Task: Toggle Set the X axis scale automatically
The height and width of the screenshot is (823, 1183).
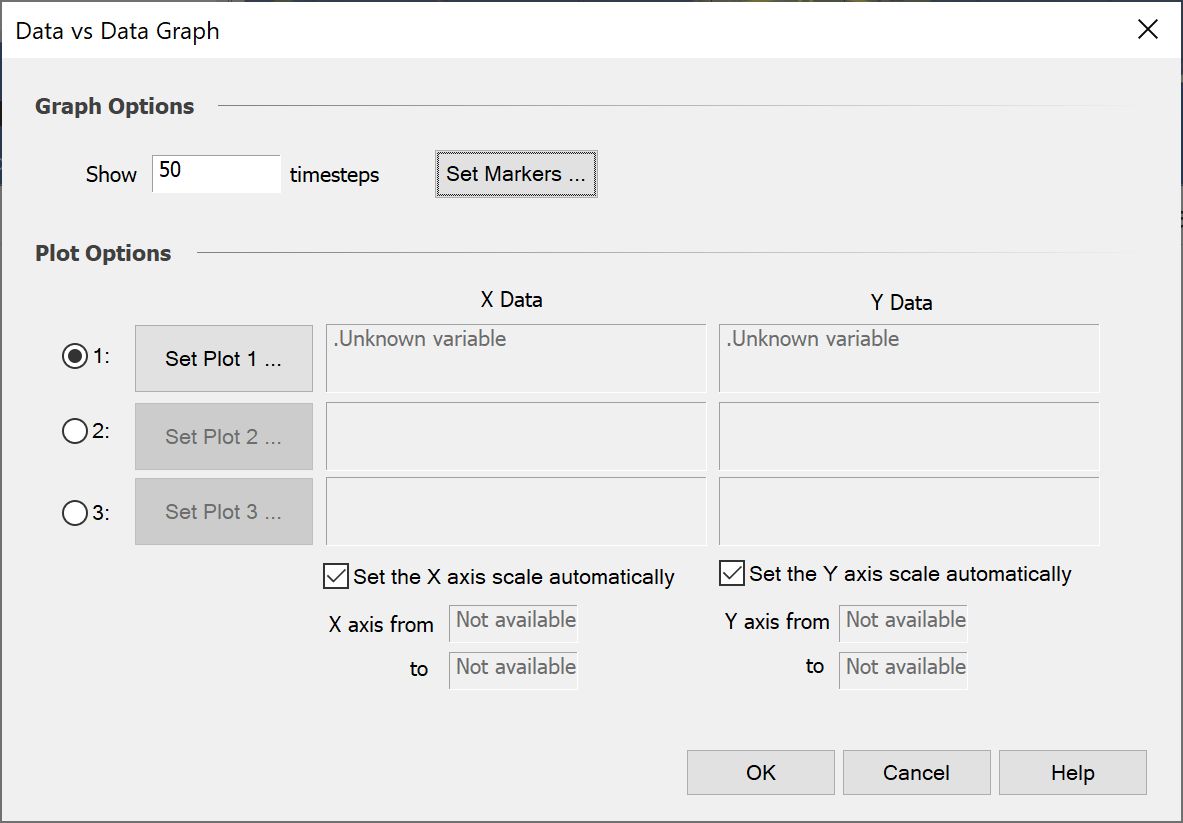Action: coord(336,576)
